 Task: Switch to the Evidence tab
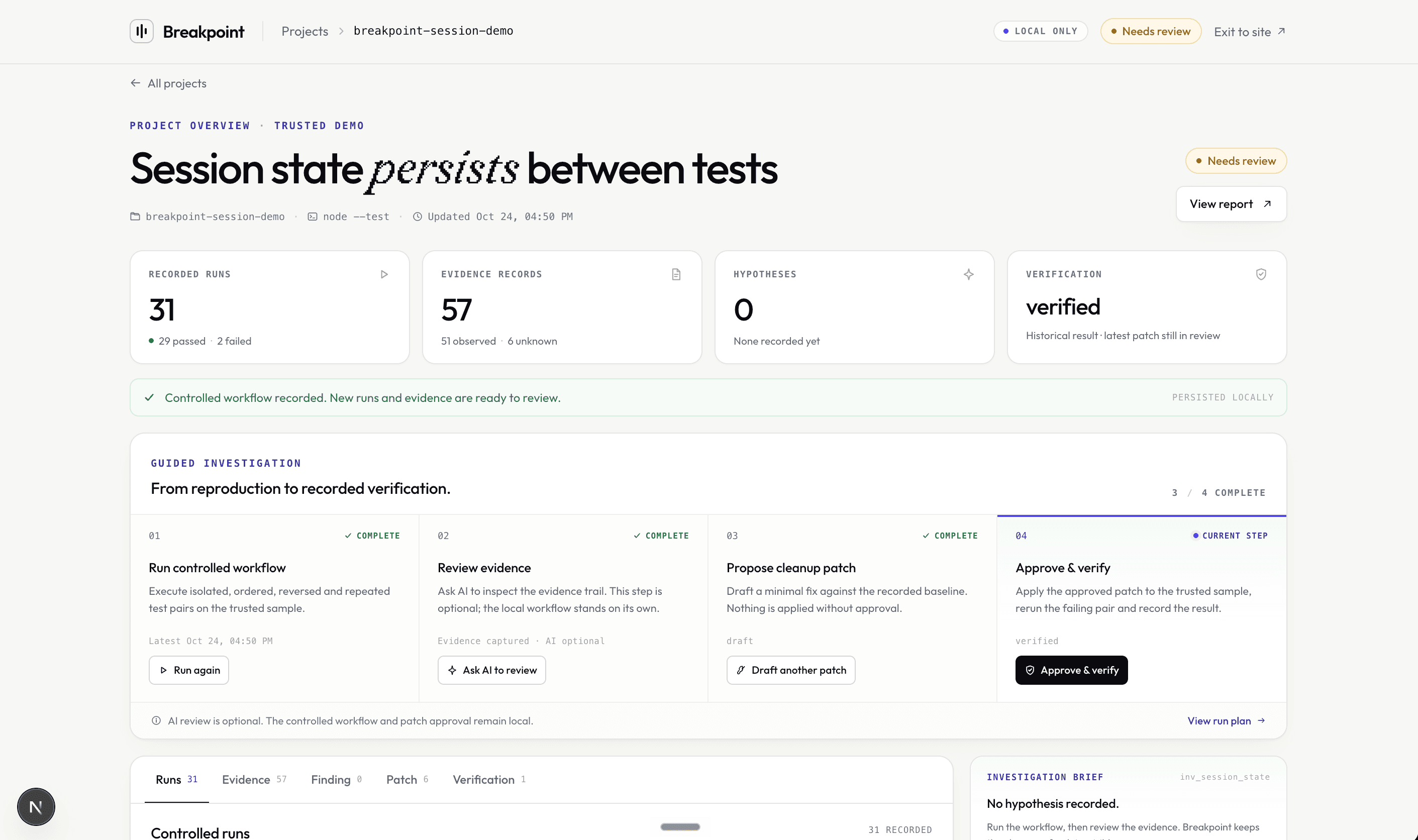255,780
